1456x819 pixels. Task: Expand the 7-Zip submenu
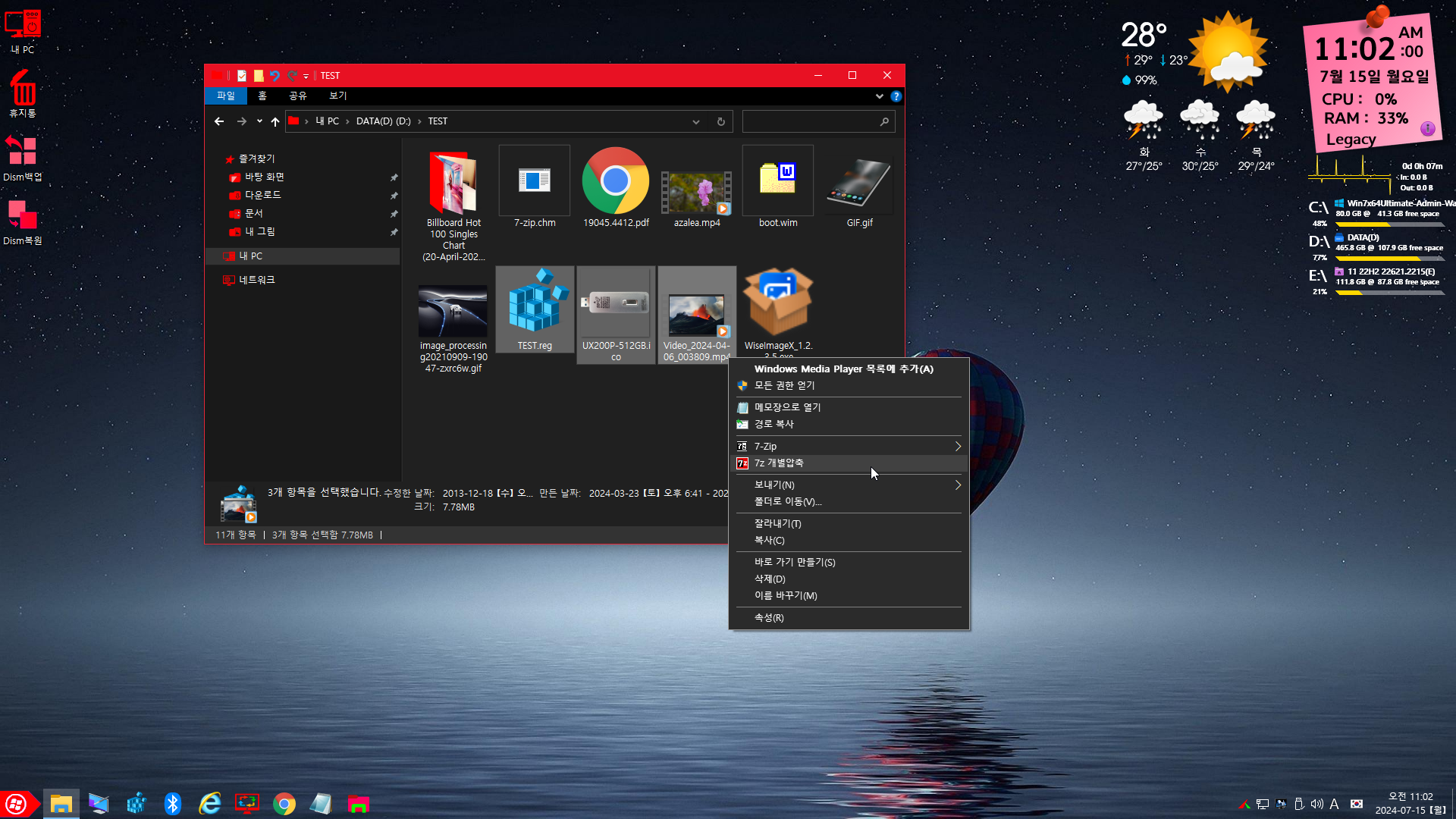coord(849,447)
